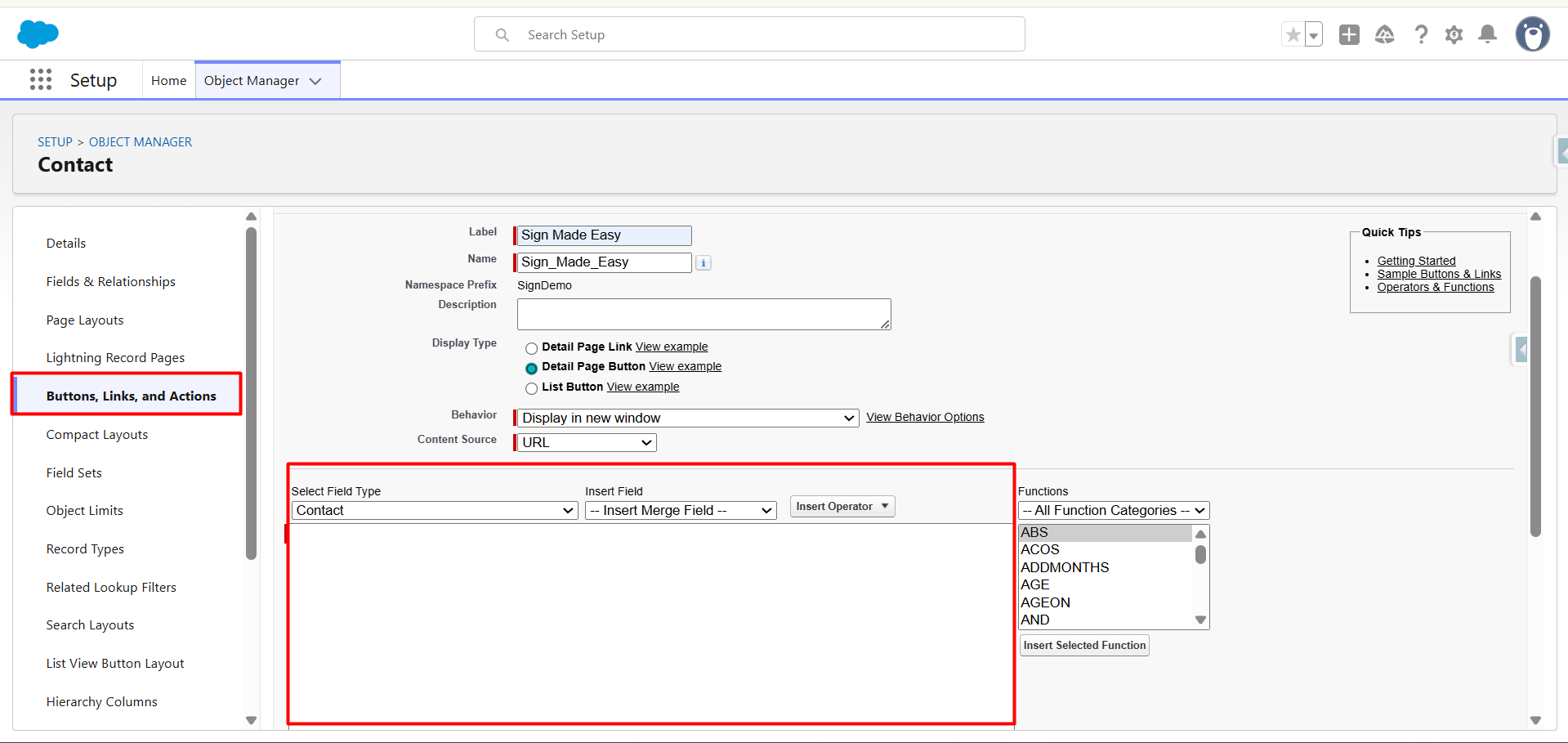Open Global Actions plus icon

coord(1349,34)
